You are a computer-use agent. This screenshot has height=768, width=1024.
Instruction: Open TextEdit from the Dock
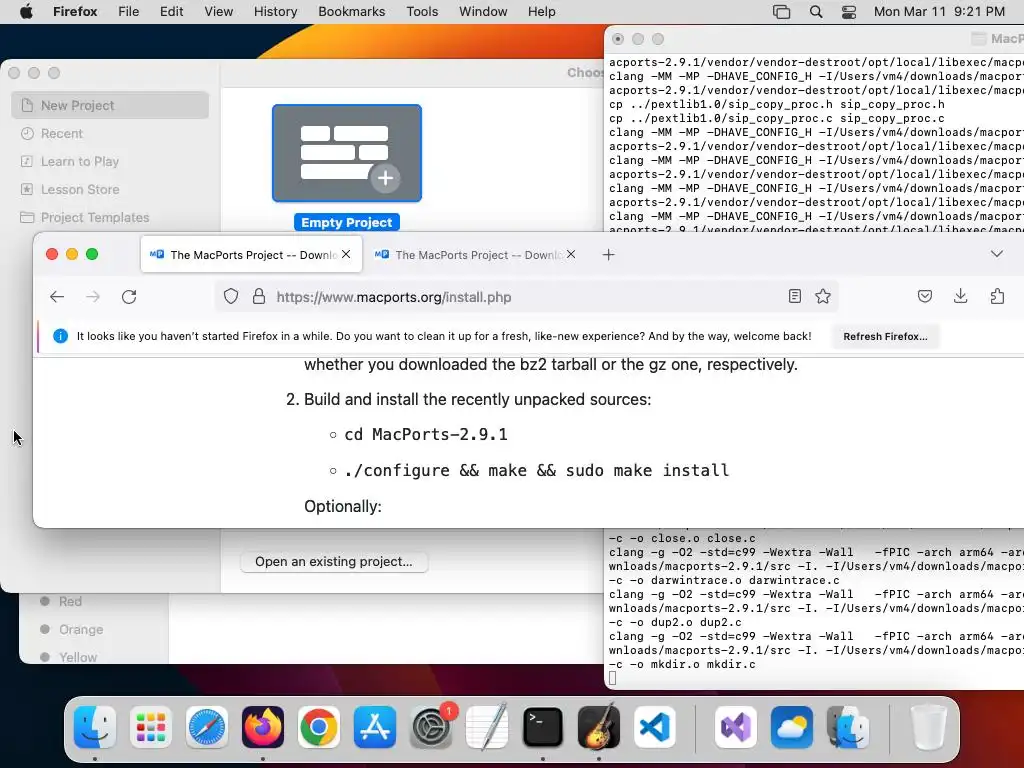487,727
